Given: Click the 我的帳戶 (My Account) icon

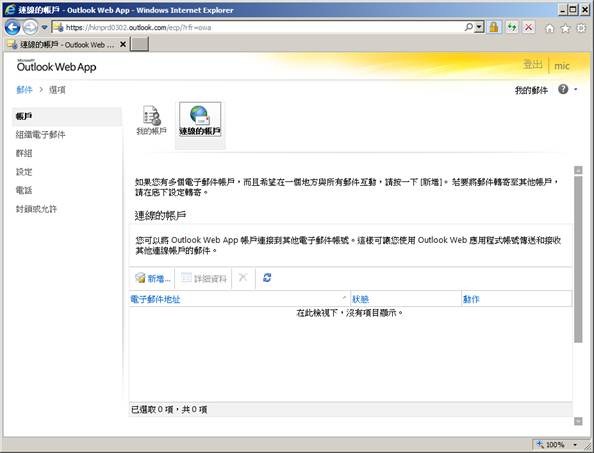Looking at the screenshot, I should [152, 120].
